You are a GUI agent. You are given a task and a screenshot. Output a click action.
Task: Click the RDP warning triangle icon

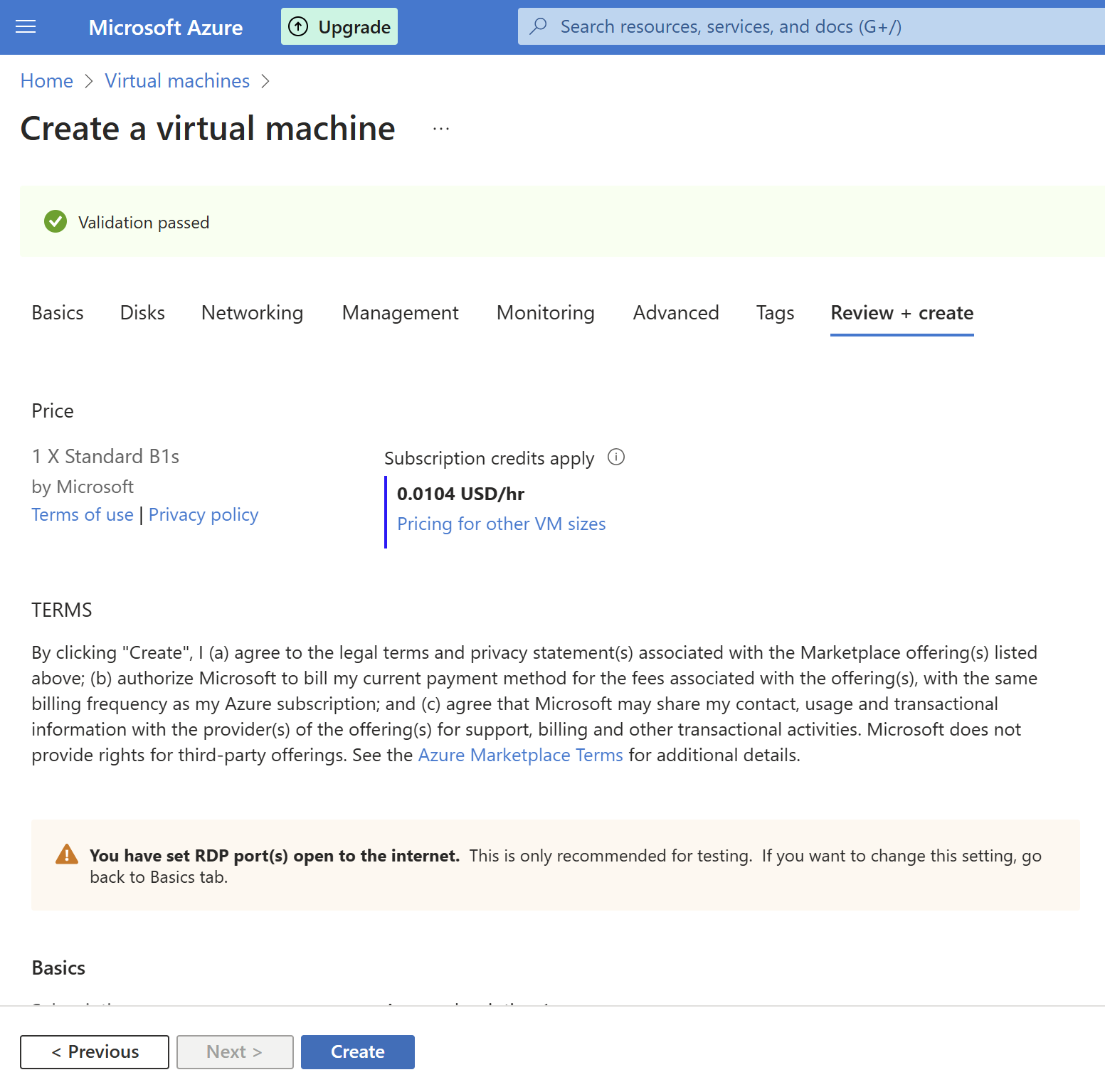tap(67, 854)
